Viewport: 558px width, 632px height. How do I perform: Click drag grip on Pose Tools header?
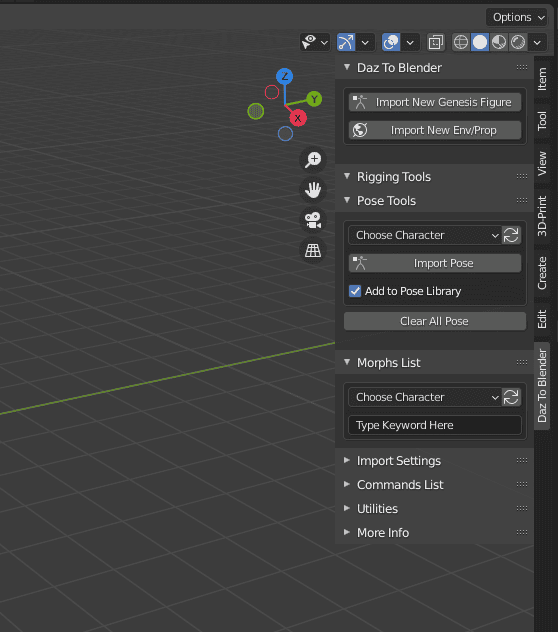[x=522, y=200]
